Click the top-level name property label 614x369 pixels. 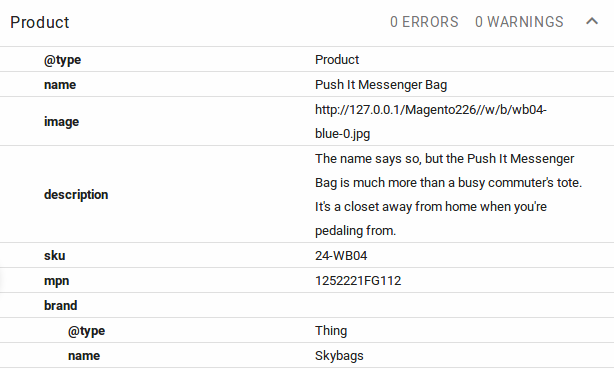click(x=60, y=85)
